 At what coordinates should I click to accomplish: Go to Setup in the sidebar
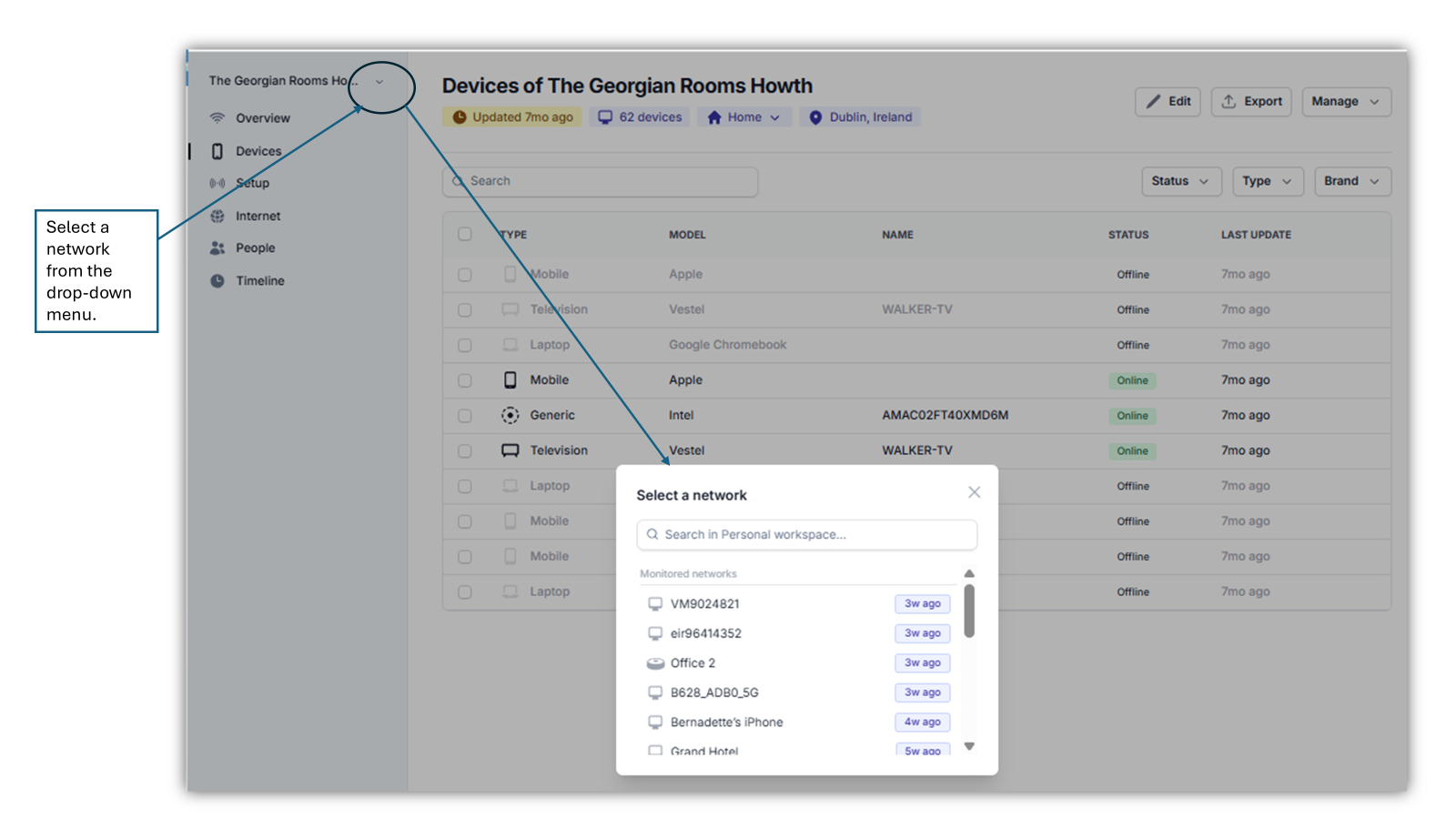[252, 183]
